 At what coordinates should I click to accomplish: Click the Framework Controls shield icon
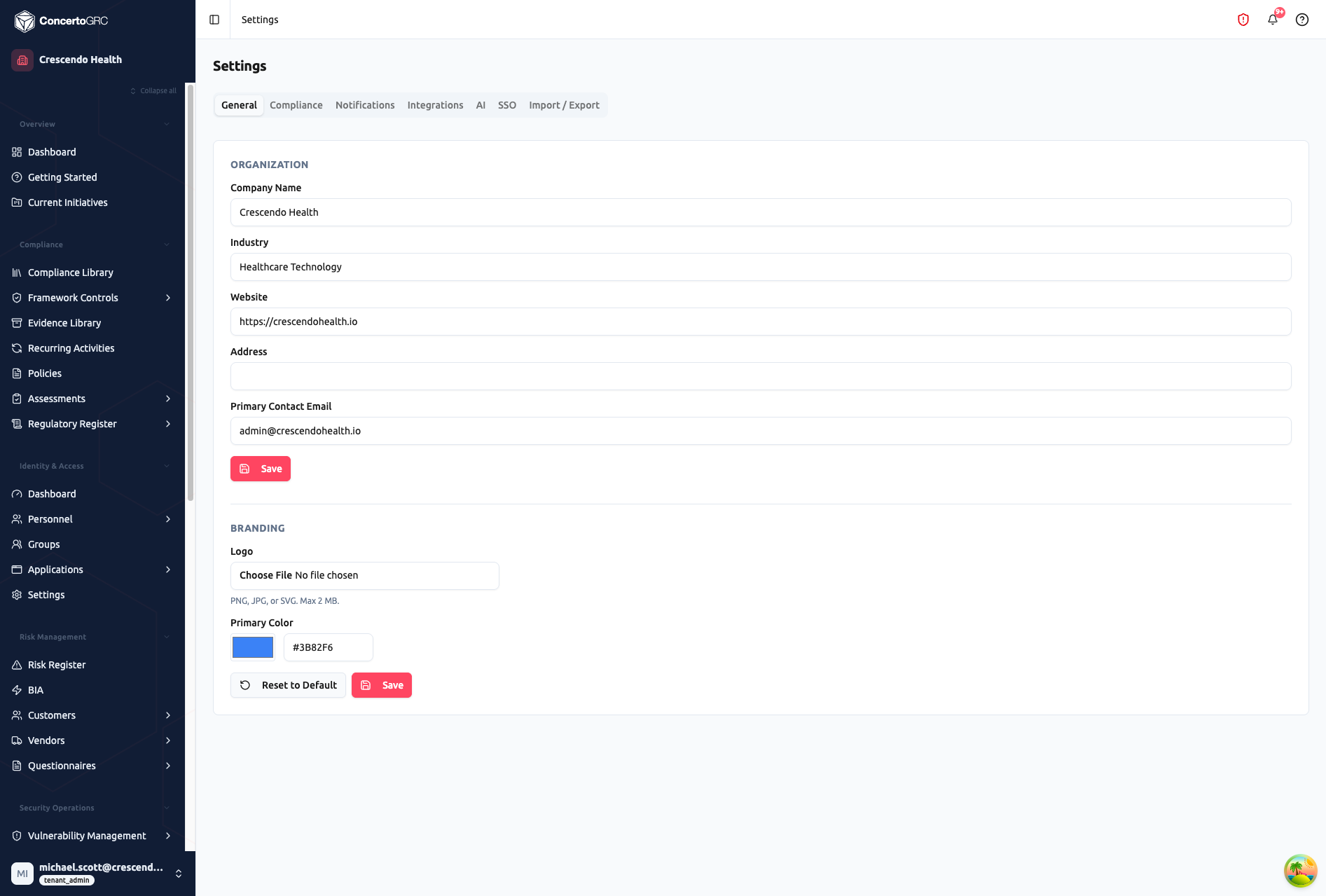pos(17,298)
